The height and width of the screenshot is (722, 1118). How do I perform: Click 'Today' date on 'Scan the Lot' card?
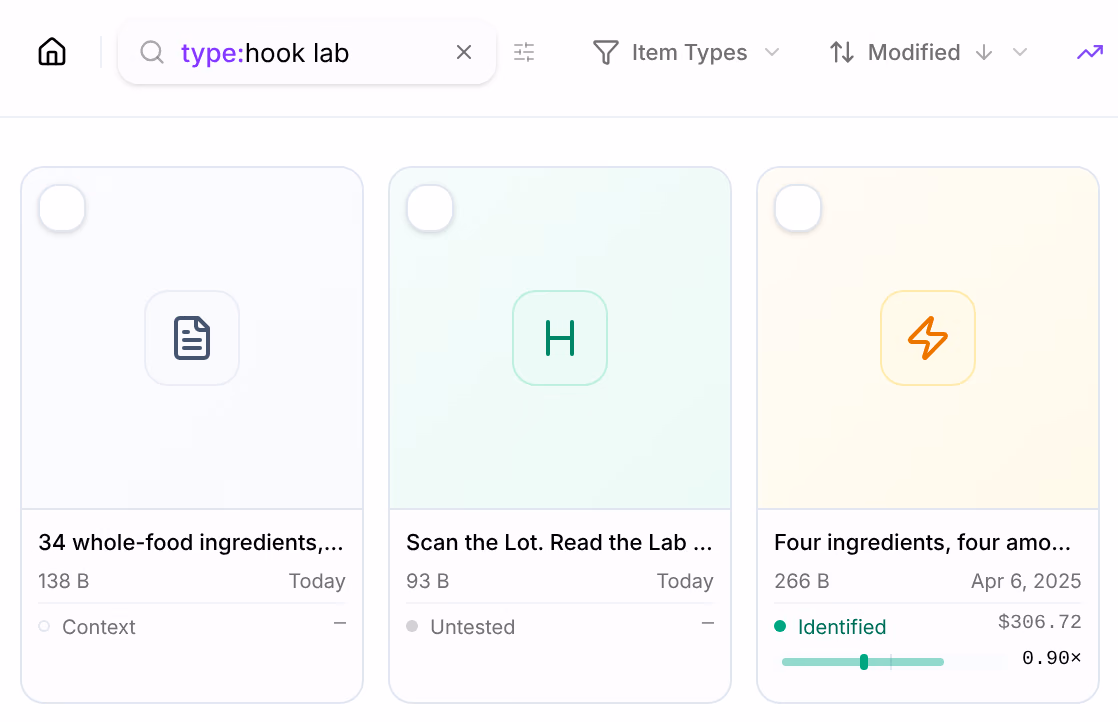click(x=685, y=581)
